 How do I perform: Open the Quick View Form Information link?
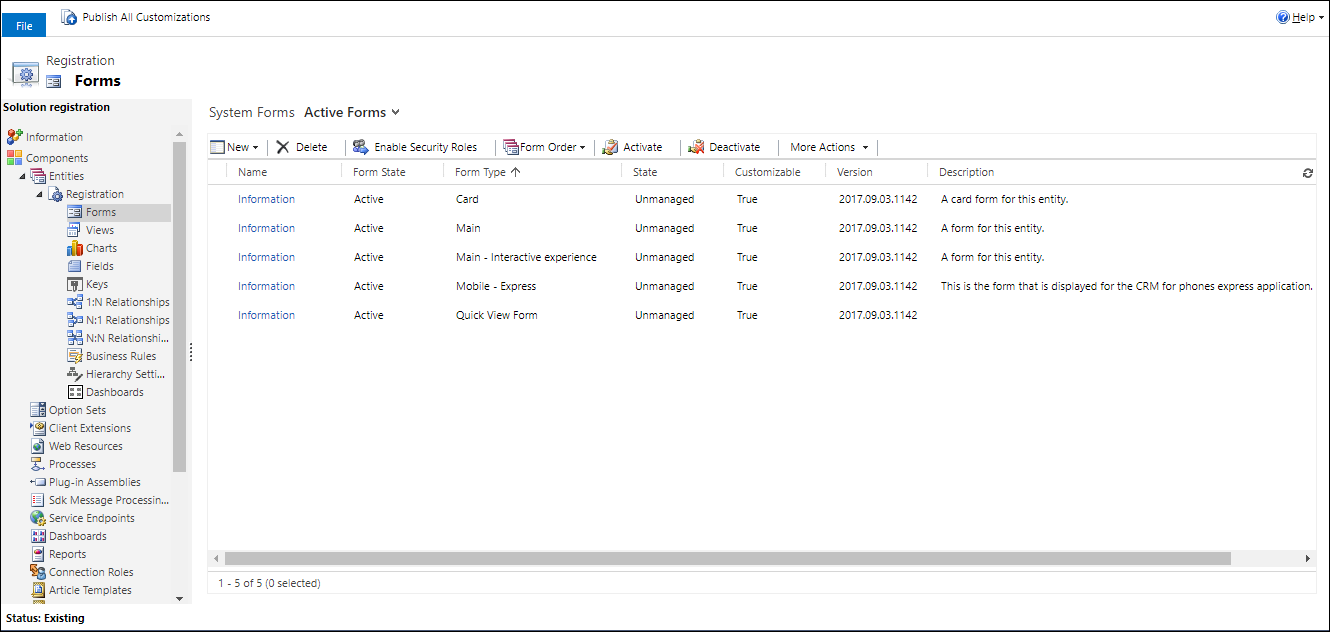tap(266, 315)
